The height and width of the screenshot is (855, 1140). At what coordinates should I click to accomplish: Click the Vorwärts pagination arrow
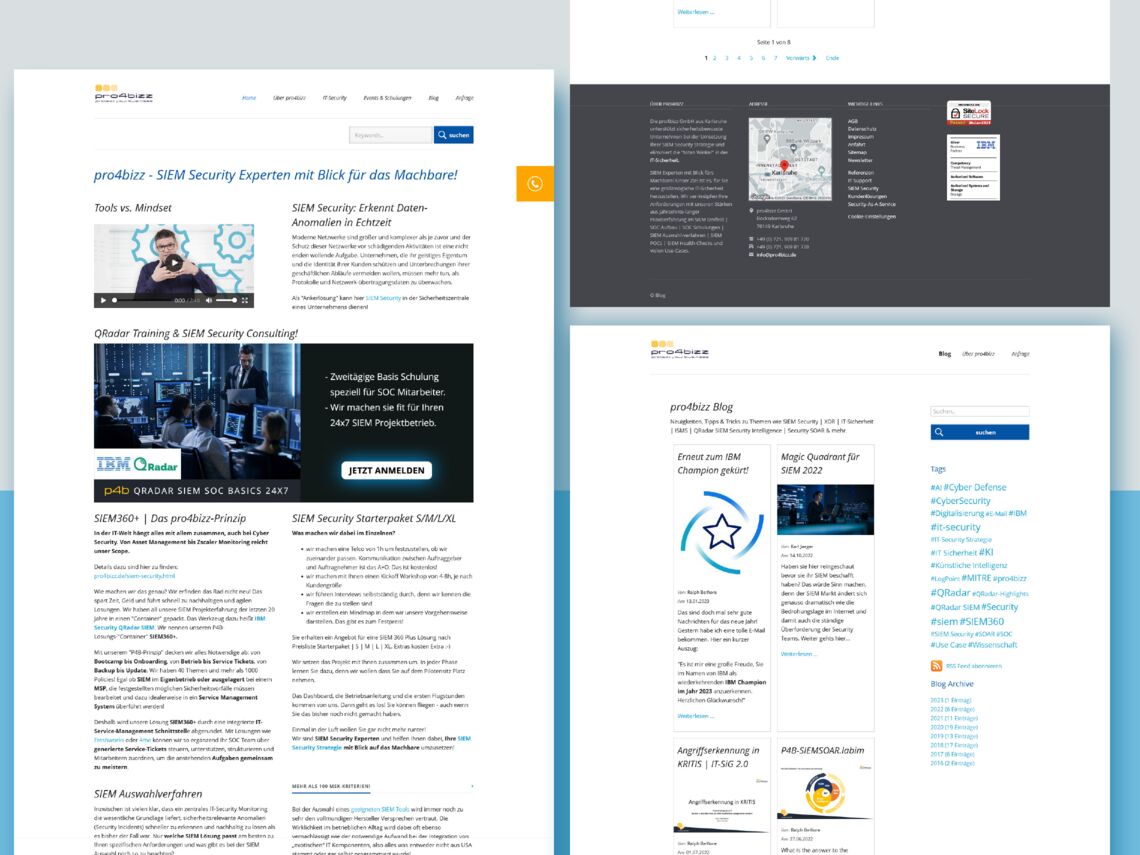(x=814, y=58)
